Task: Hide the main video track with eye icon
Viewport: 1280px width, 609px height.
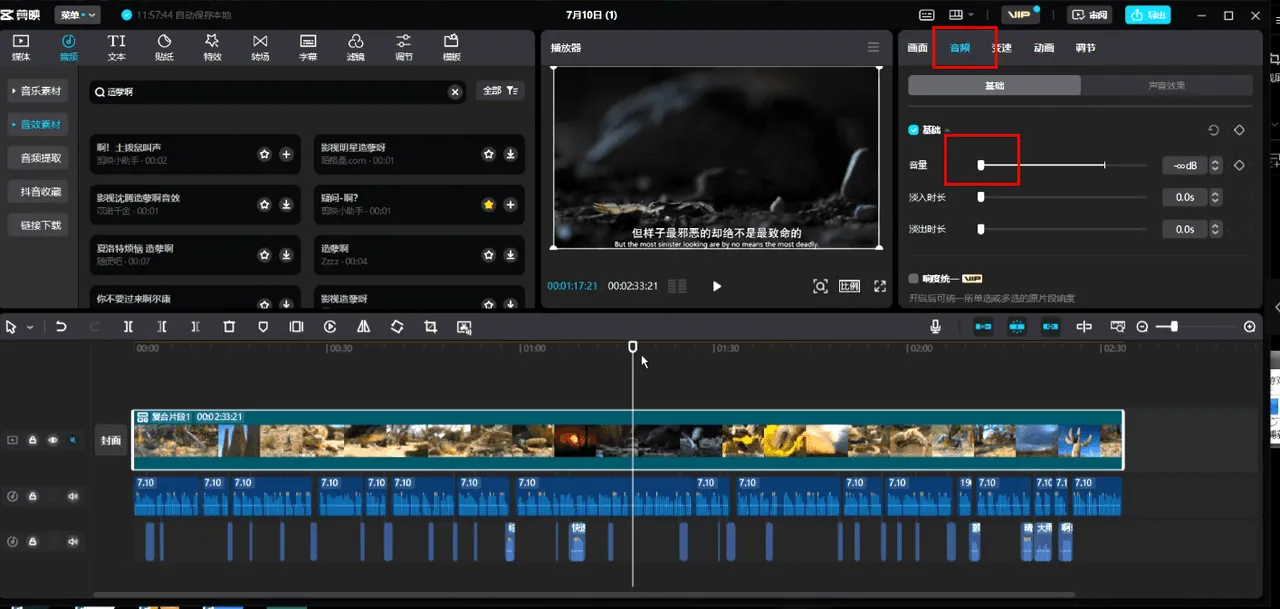Action: tap(52, 440)
